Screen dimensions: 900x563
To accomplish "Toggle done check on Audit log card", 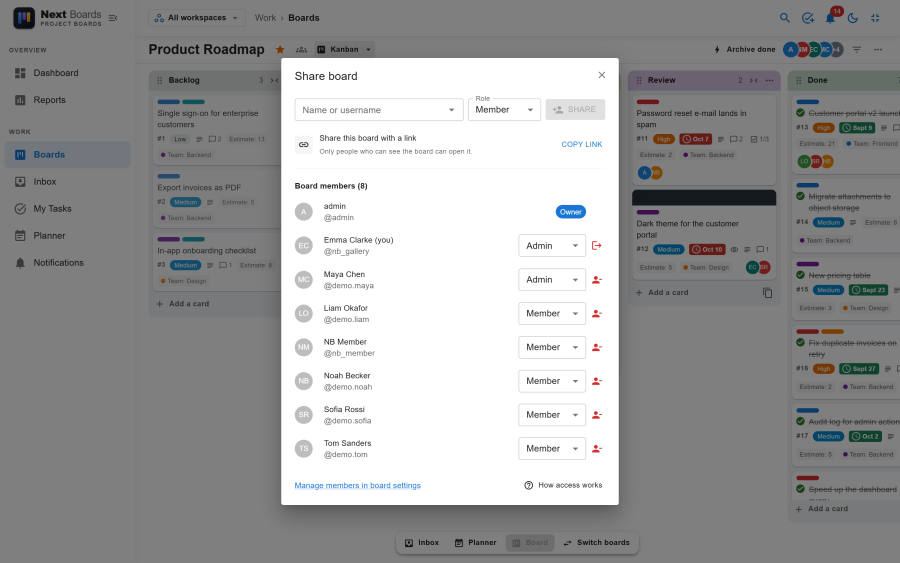I will 801,421.
